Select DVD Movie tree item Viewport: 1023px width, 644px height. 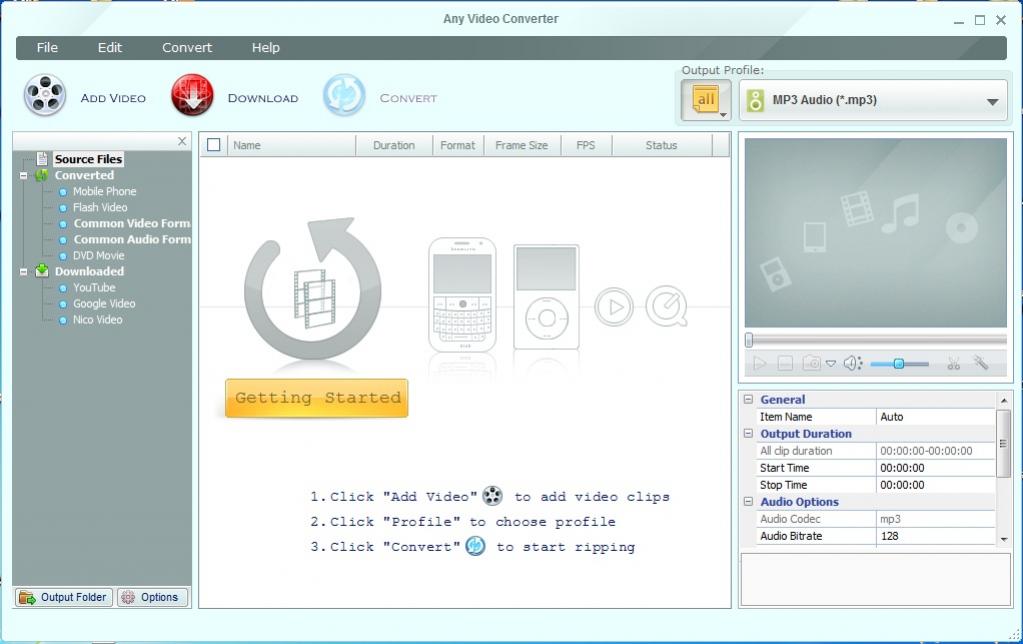98,256
